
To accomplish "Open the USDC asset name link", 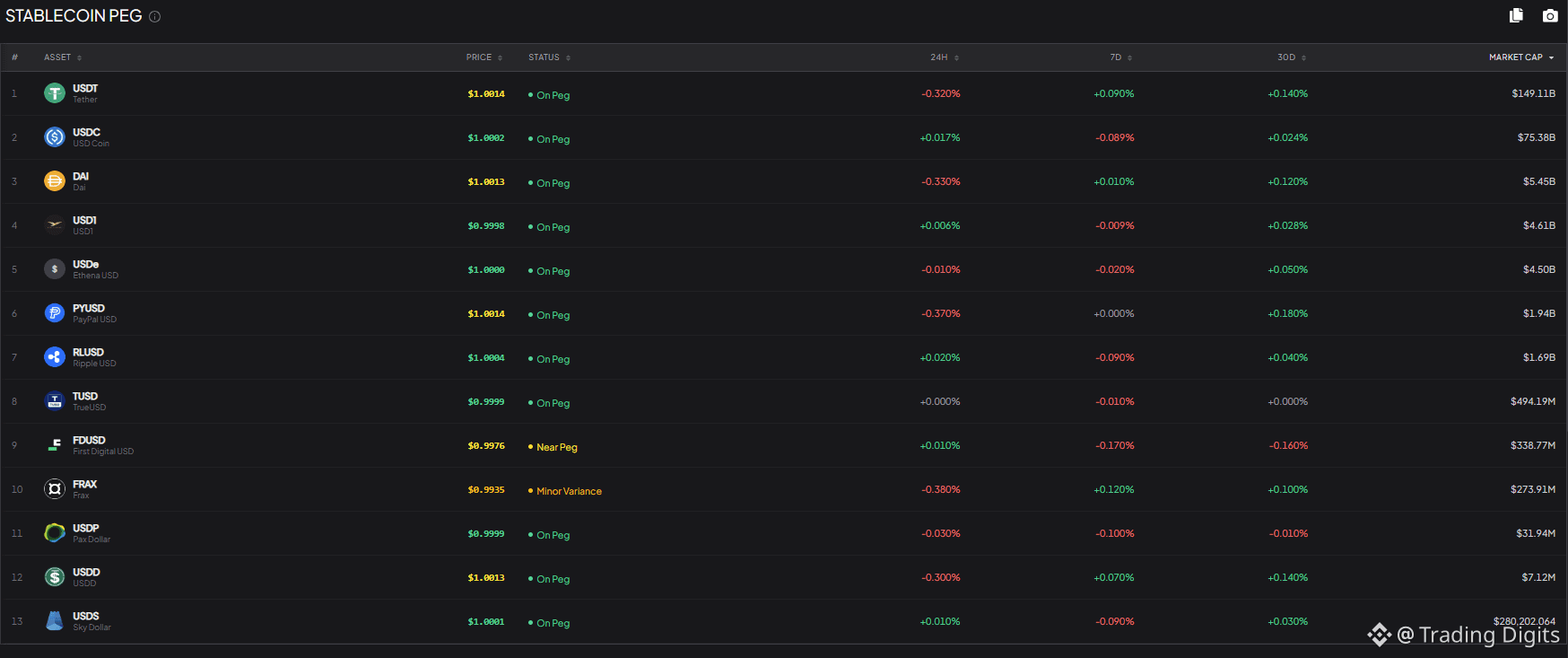I will [x=86, y=132].
